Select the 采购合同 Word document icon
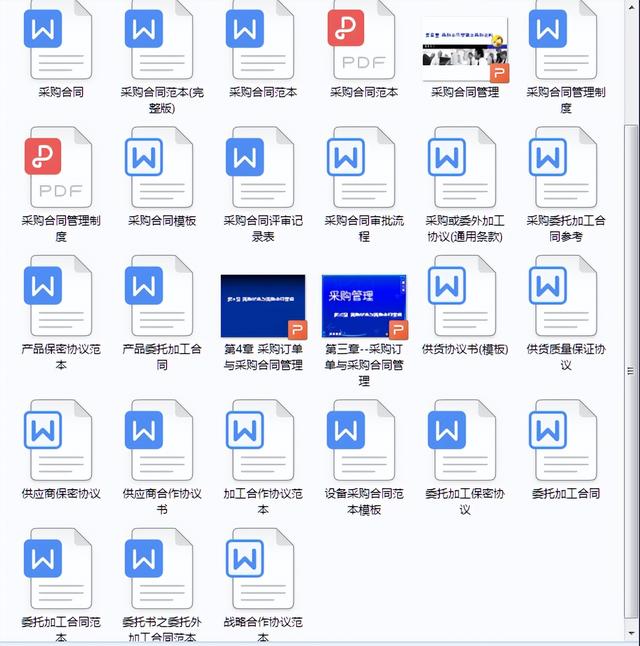The height and width of the screenshot is (646, 640). 58,41
